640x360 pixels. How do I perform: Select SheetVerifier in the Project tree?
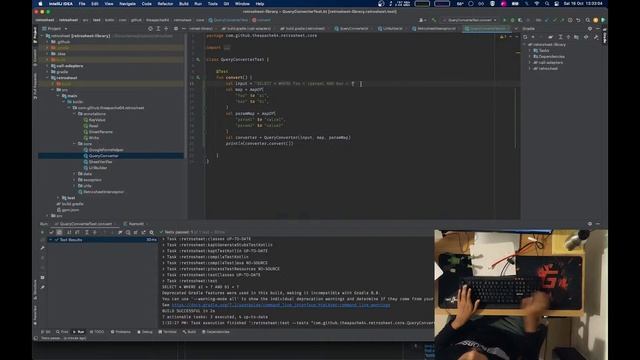click(x=100, y=162)
